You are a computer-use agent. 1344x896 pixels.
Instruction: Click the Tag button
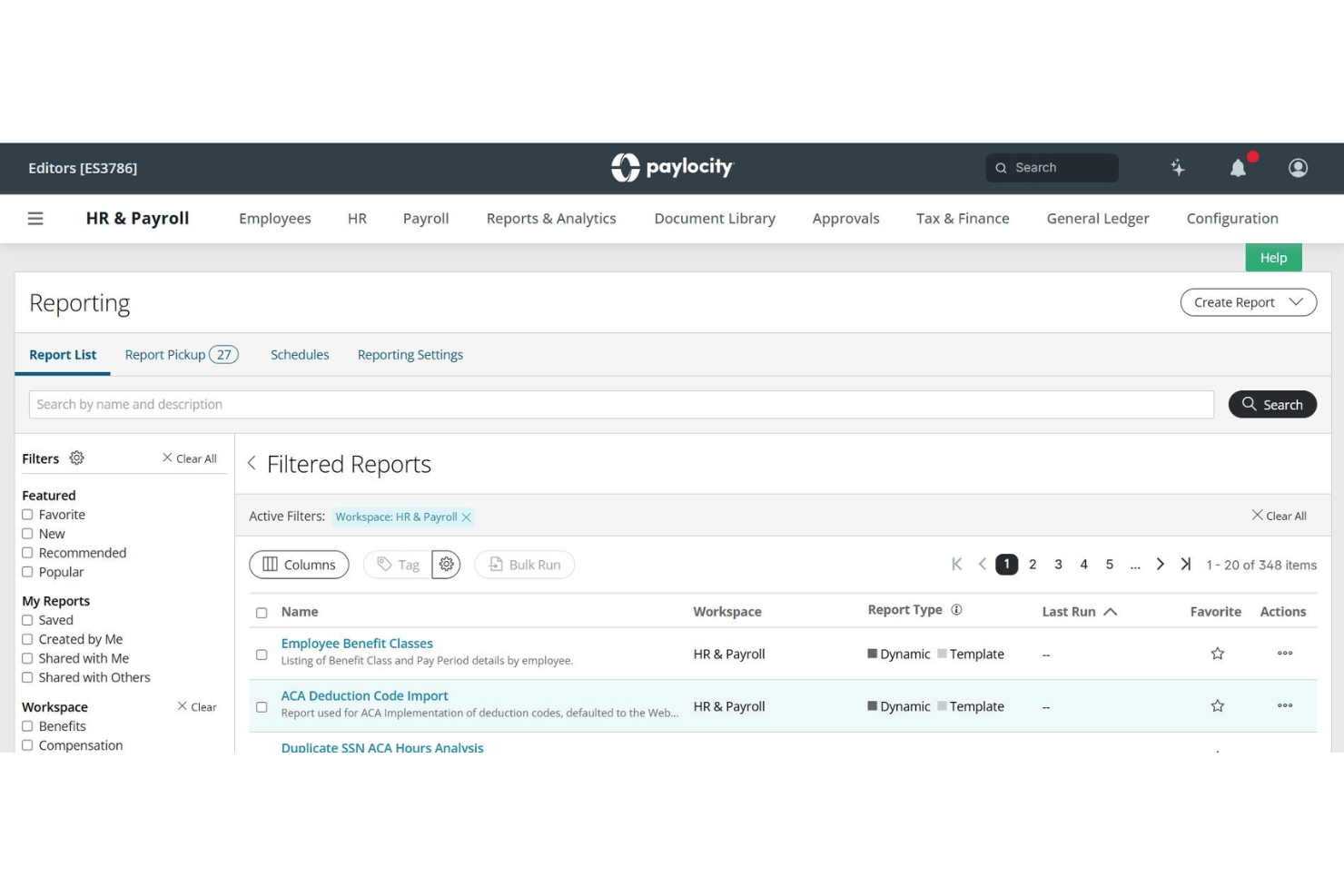(x=398, y=565)
